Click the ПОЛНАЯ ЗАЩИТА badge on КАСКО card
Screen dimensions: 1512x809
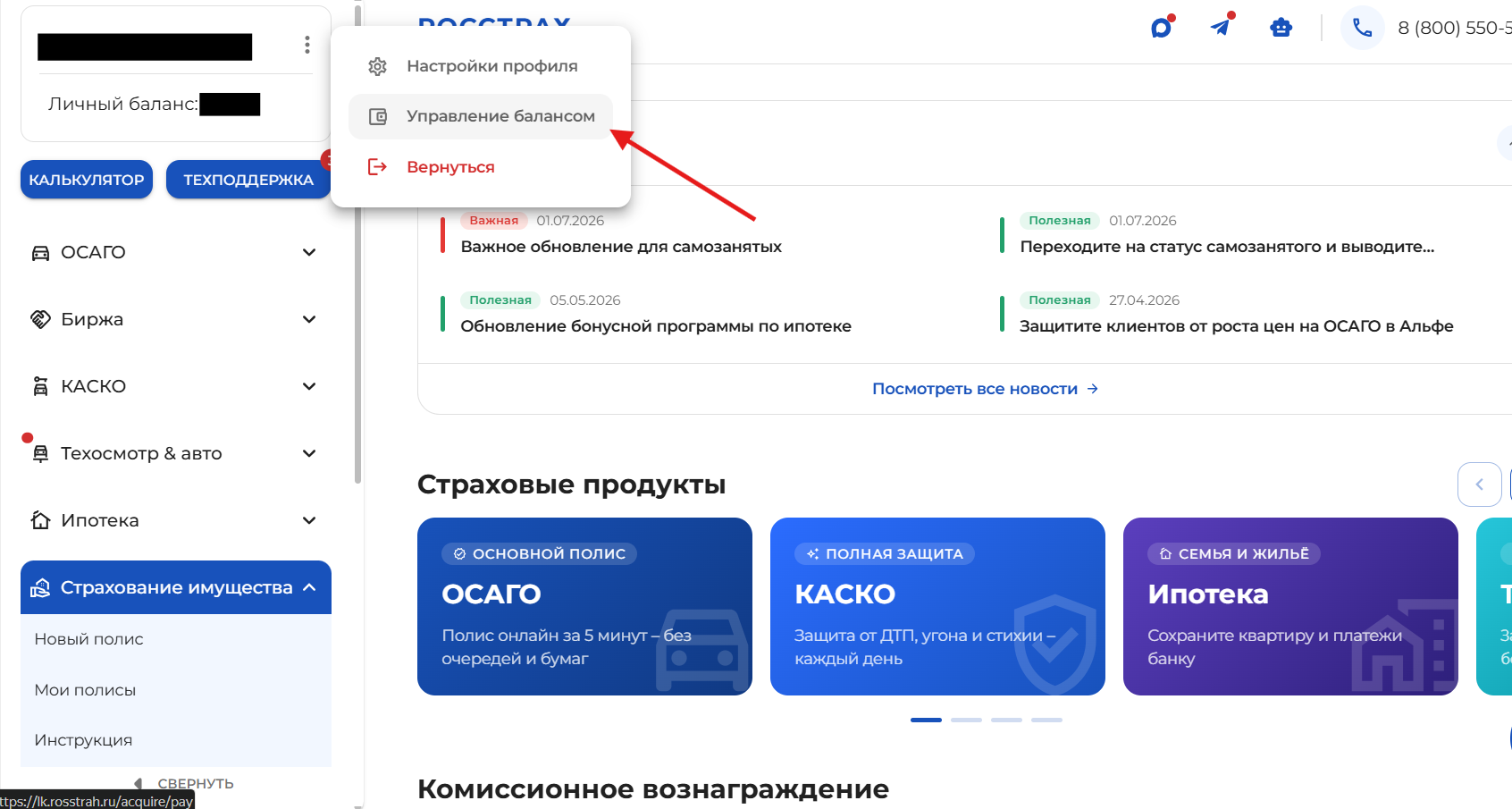[885, 553]
